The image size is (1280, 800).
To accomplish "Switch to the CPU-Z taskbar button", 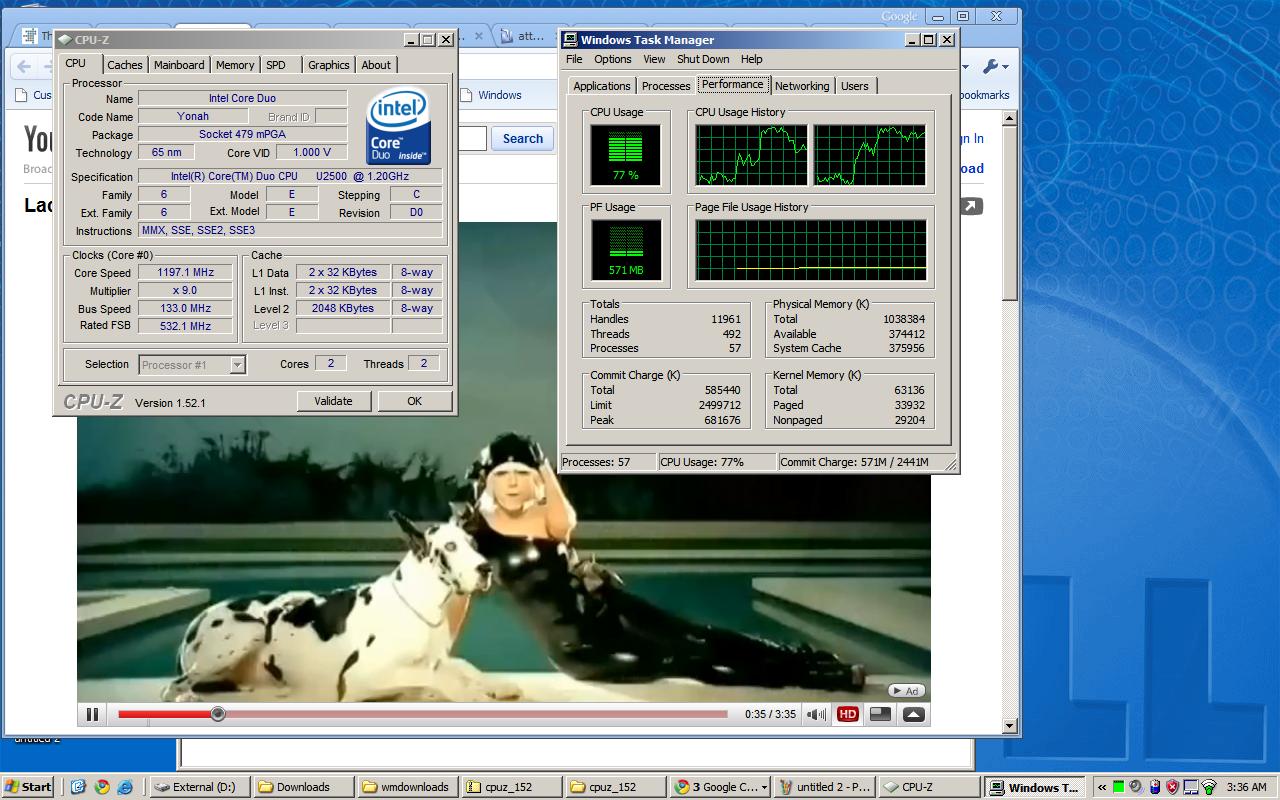I will [x=929, y=787].
